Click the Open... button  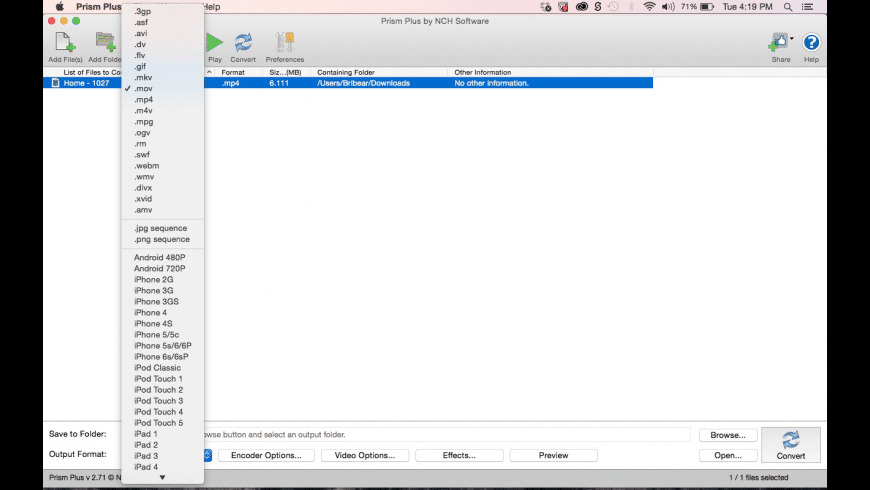click(x=728, y=455)
